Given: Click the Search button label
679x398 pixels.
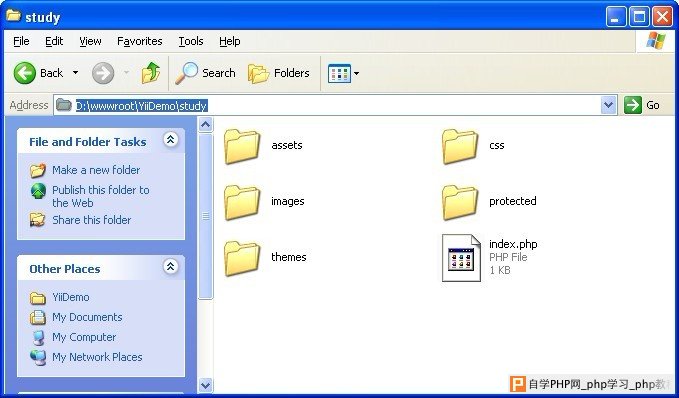Looking at the screenshot, I should pyautogui.click(x=219, y=73).
